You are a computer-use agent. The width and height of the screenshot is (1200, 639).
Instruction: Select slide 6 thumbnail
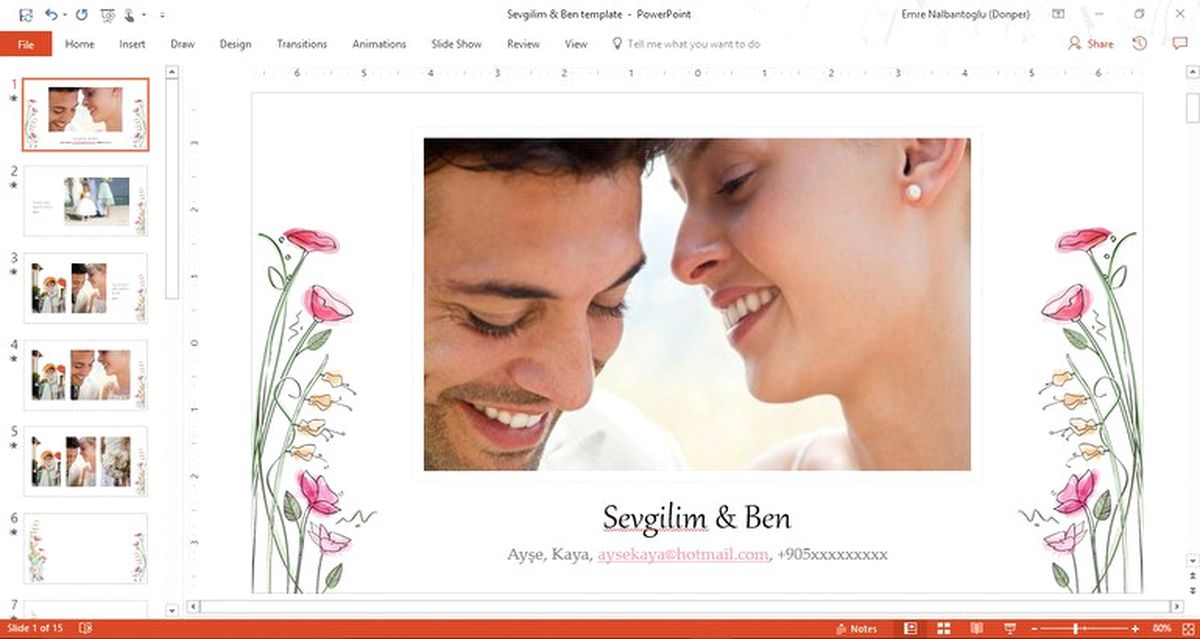click(86, 548)
